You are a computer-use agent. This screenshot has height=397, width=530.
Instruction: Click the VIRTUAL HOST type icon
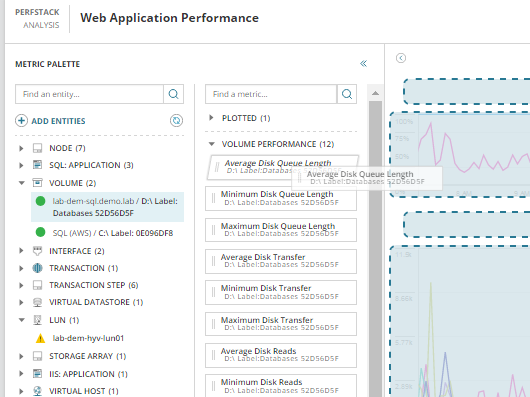pos(37,391)
